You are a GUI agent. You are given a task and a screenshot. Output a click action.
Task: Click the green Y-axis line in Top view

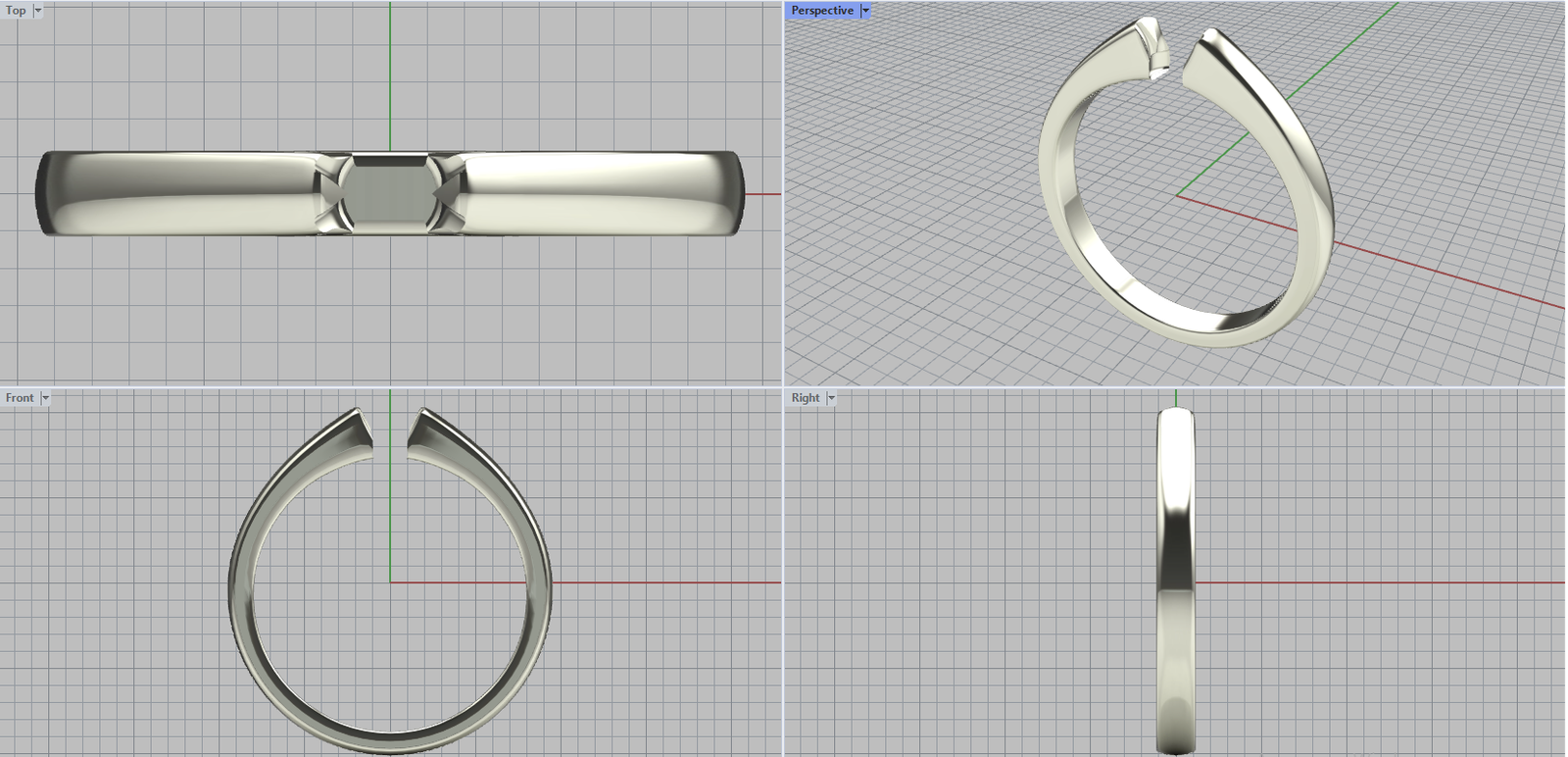click(x=390, y=78)
